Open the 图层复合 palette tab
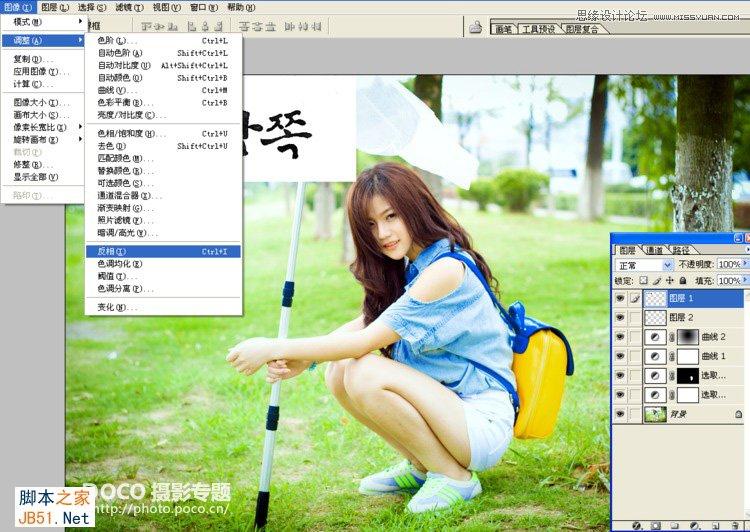750x532 pixels. 582,29
